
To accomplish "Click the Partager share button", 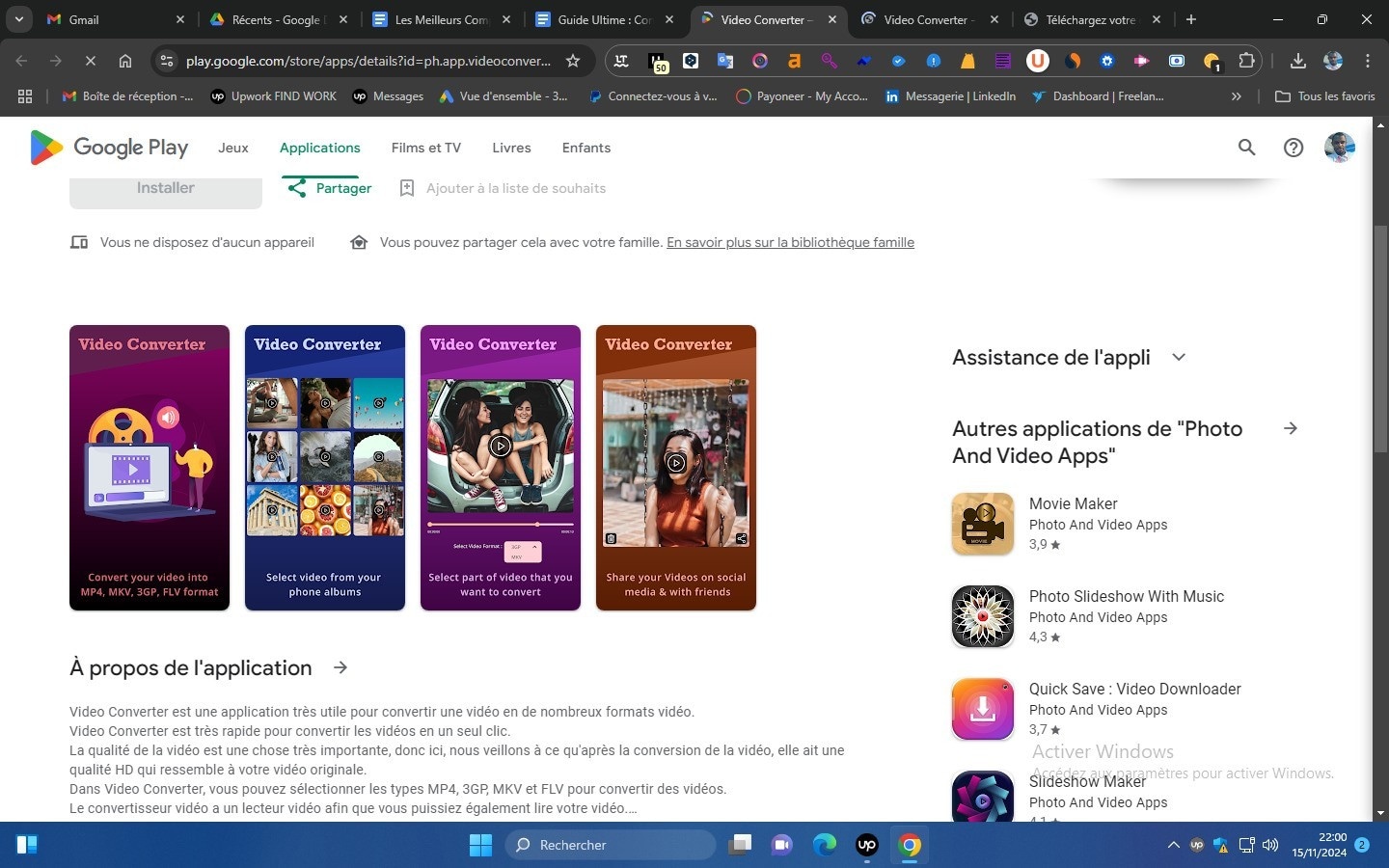I will tap(329, 188).
